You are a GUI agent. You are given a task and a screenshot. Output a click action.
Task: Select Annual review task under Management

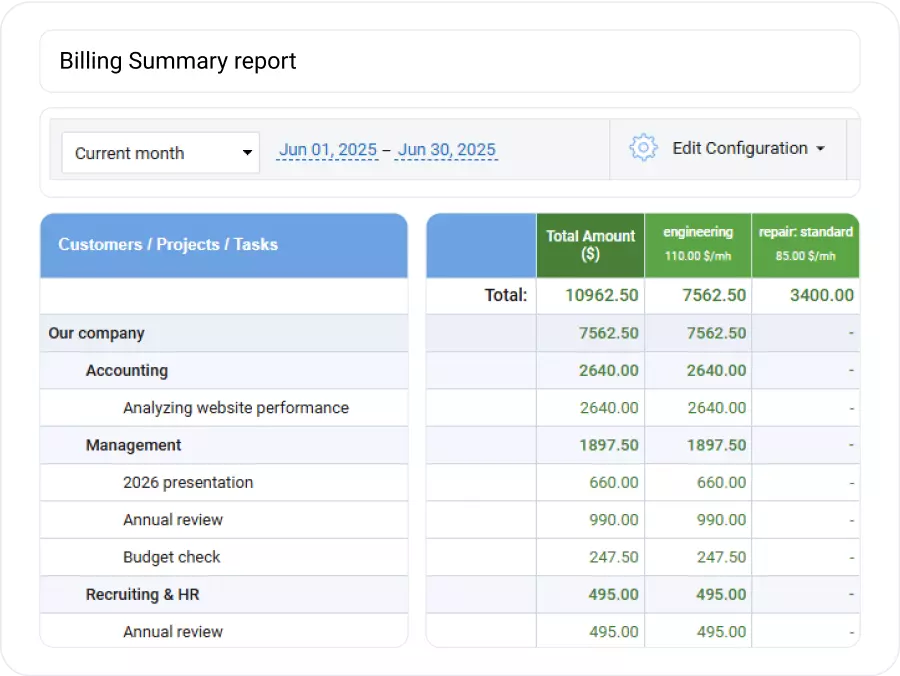pyautogui.click(x=224, y=520)
